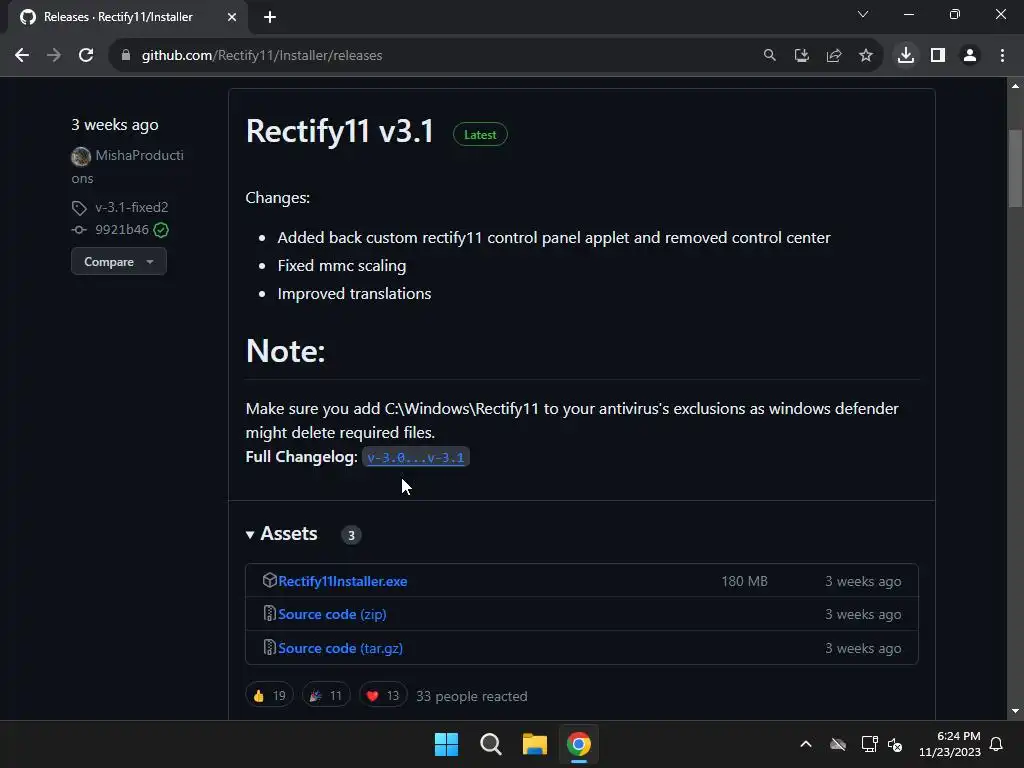This screenshot has height=768, width=1024.
Task: Toggle the Chrome side panel
Action: click(x=938, y=56)
